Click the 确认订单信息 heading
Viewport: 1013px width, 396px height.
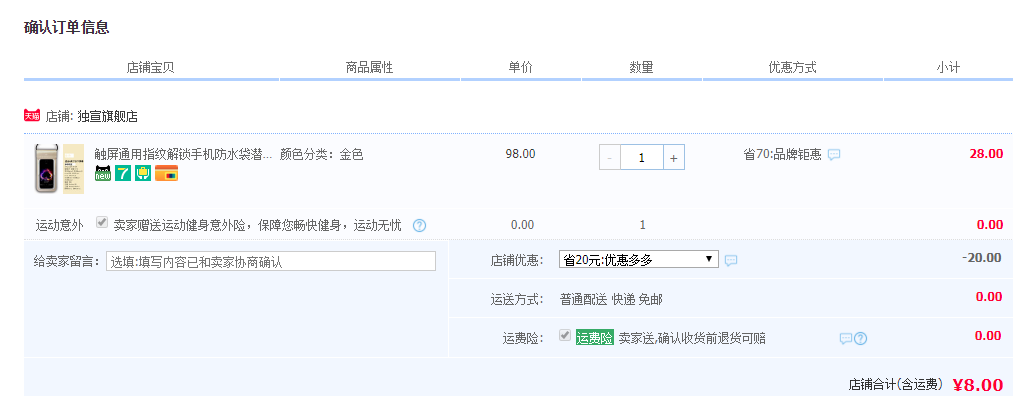tap(67, 27)
